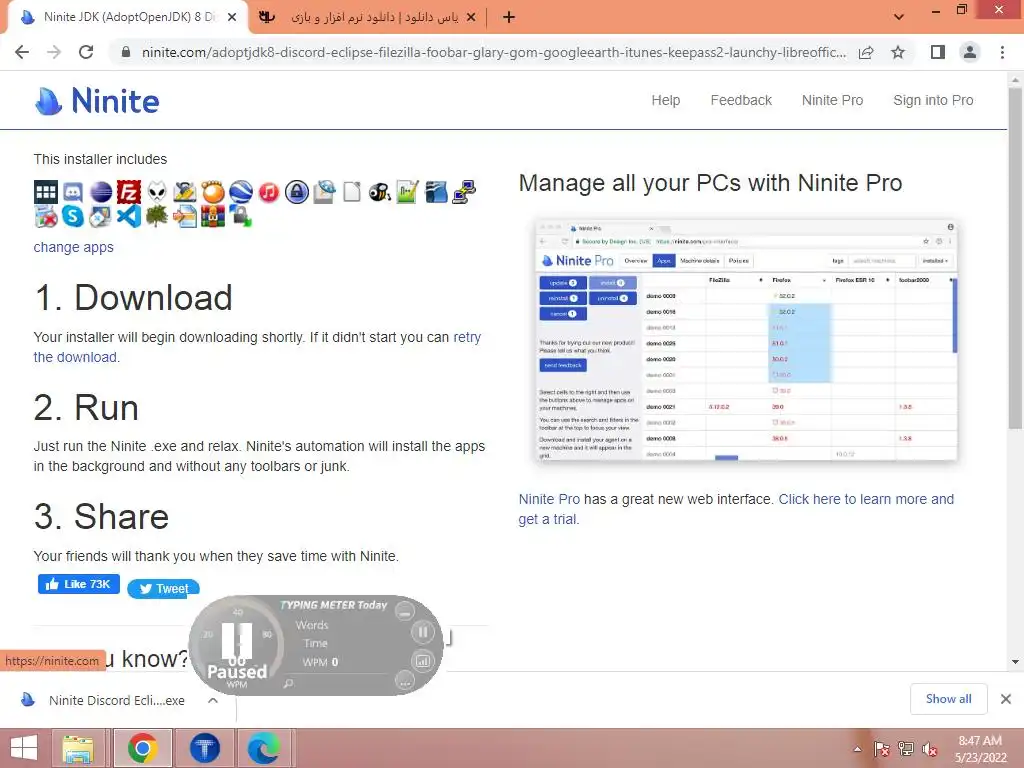1024x768 pixels.
Task: Click the PuTTY computers icon
Action: (x=464, y=192)
